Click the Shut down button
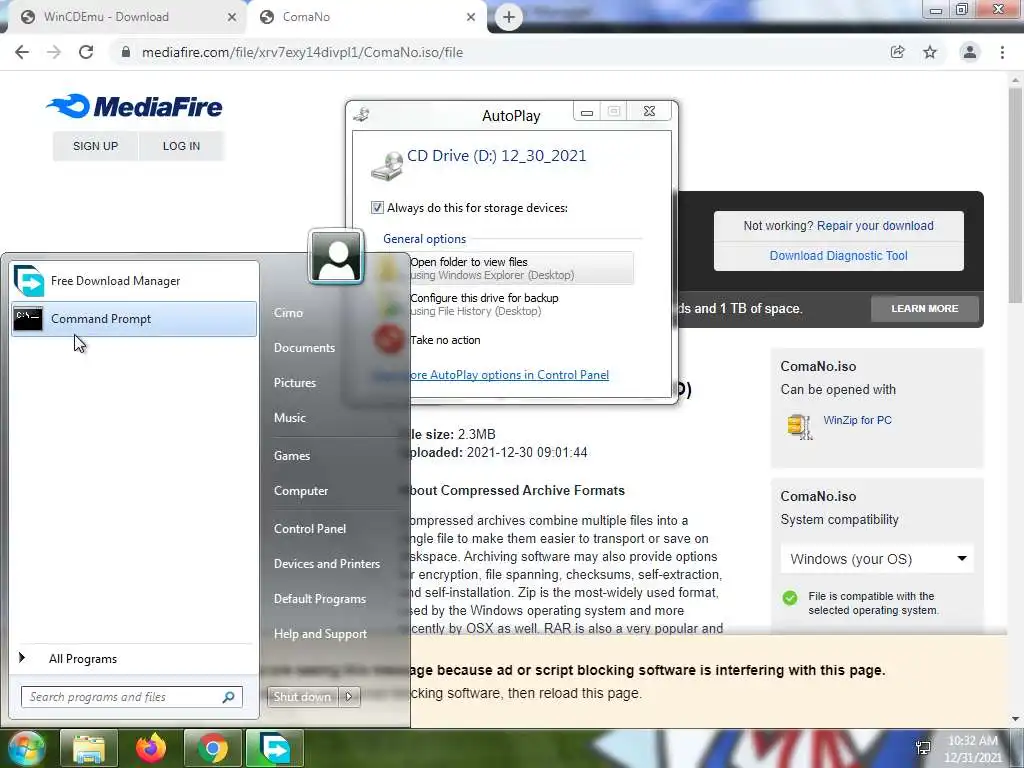Viewport: 1024px width, 768px height. click(302, 697)
